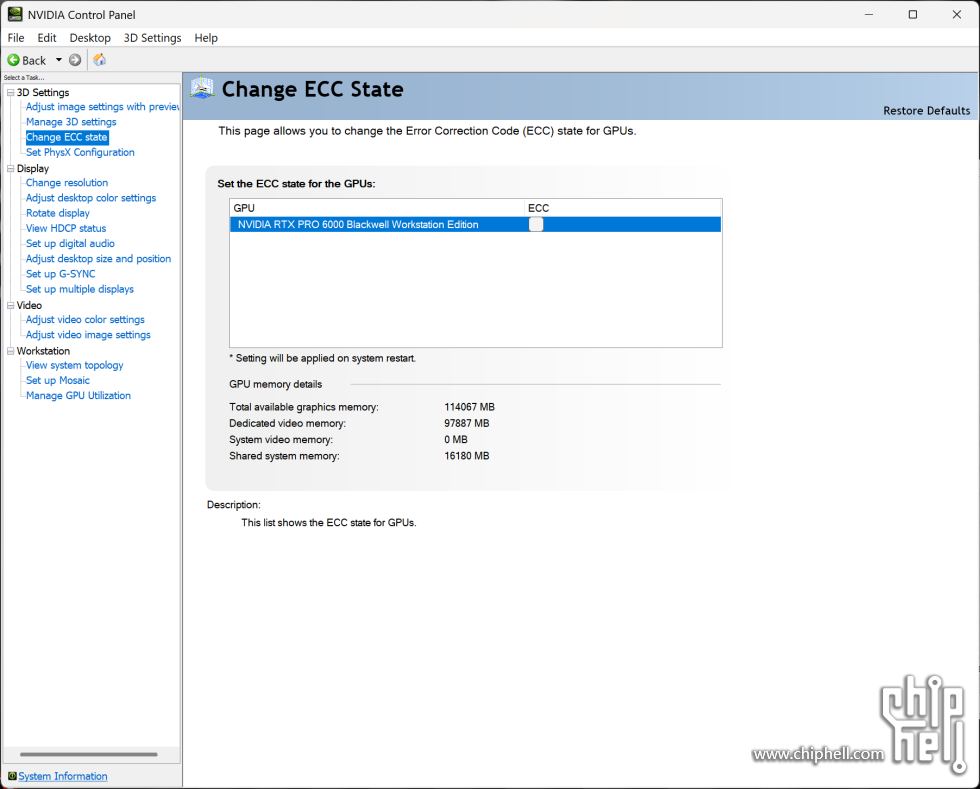980x789 pixels.
Task: Open Set up multiple displays
Action: coord(80,289)
